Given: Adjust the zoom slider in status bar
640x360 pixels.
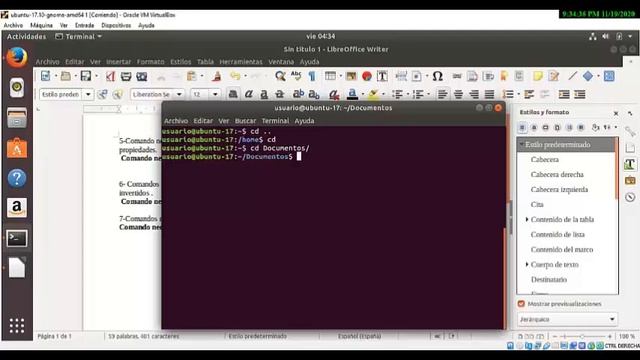Looking at the screenshot, I should (x=581, y=336).
